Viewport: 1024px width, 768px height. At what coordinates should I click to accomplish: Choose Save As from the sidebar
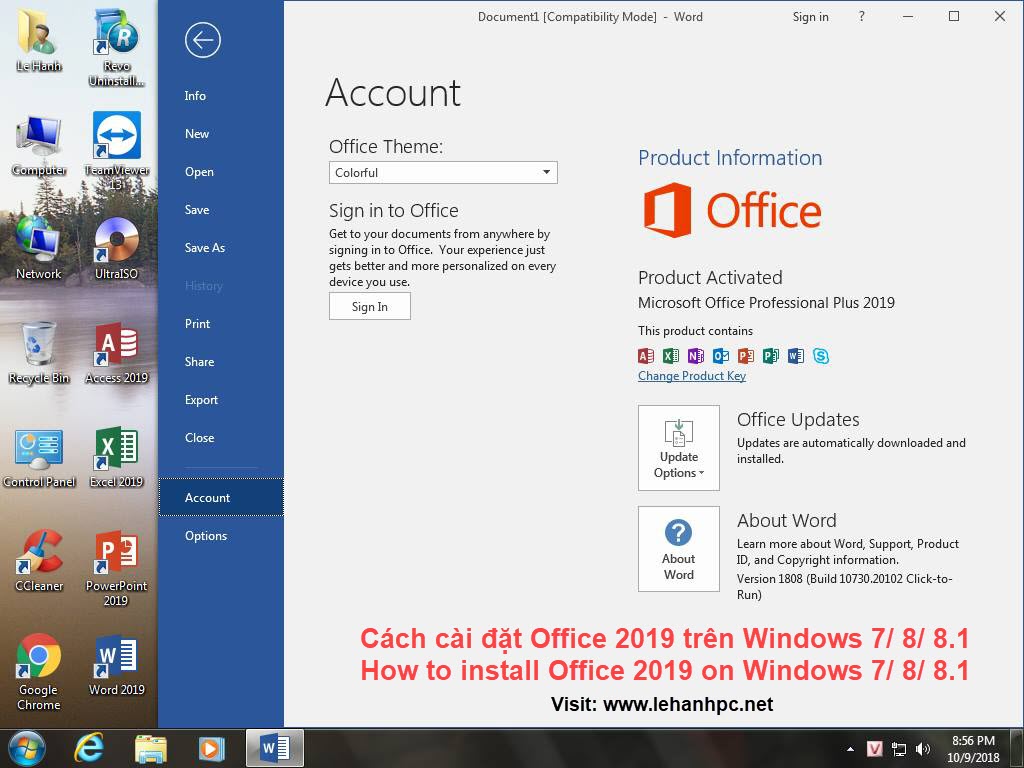click(x=221, y=248)
